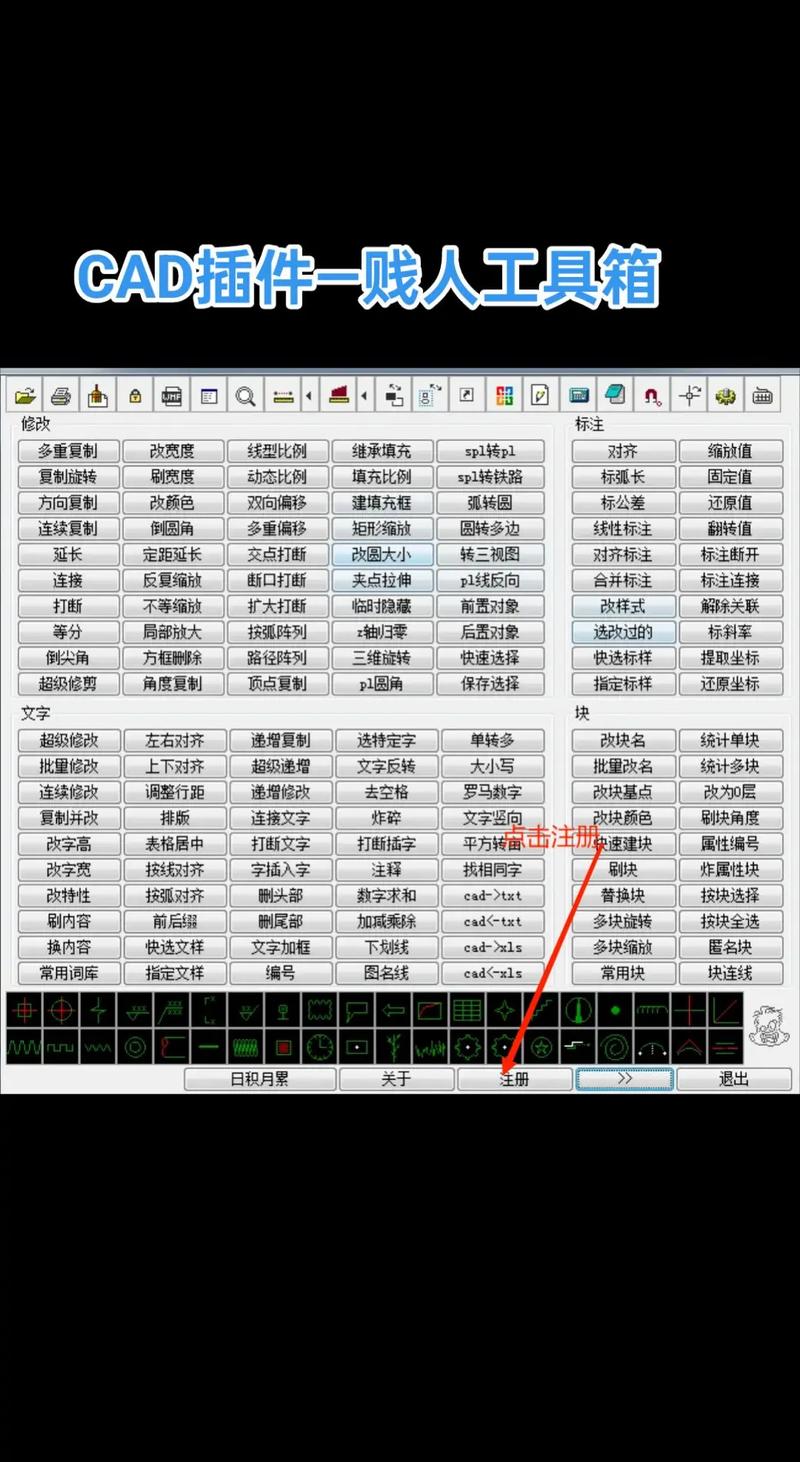Click the calculator toolbar icon
This screenshot has width=800, height=1462.
coord(578,395)
